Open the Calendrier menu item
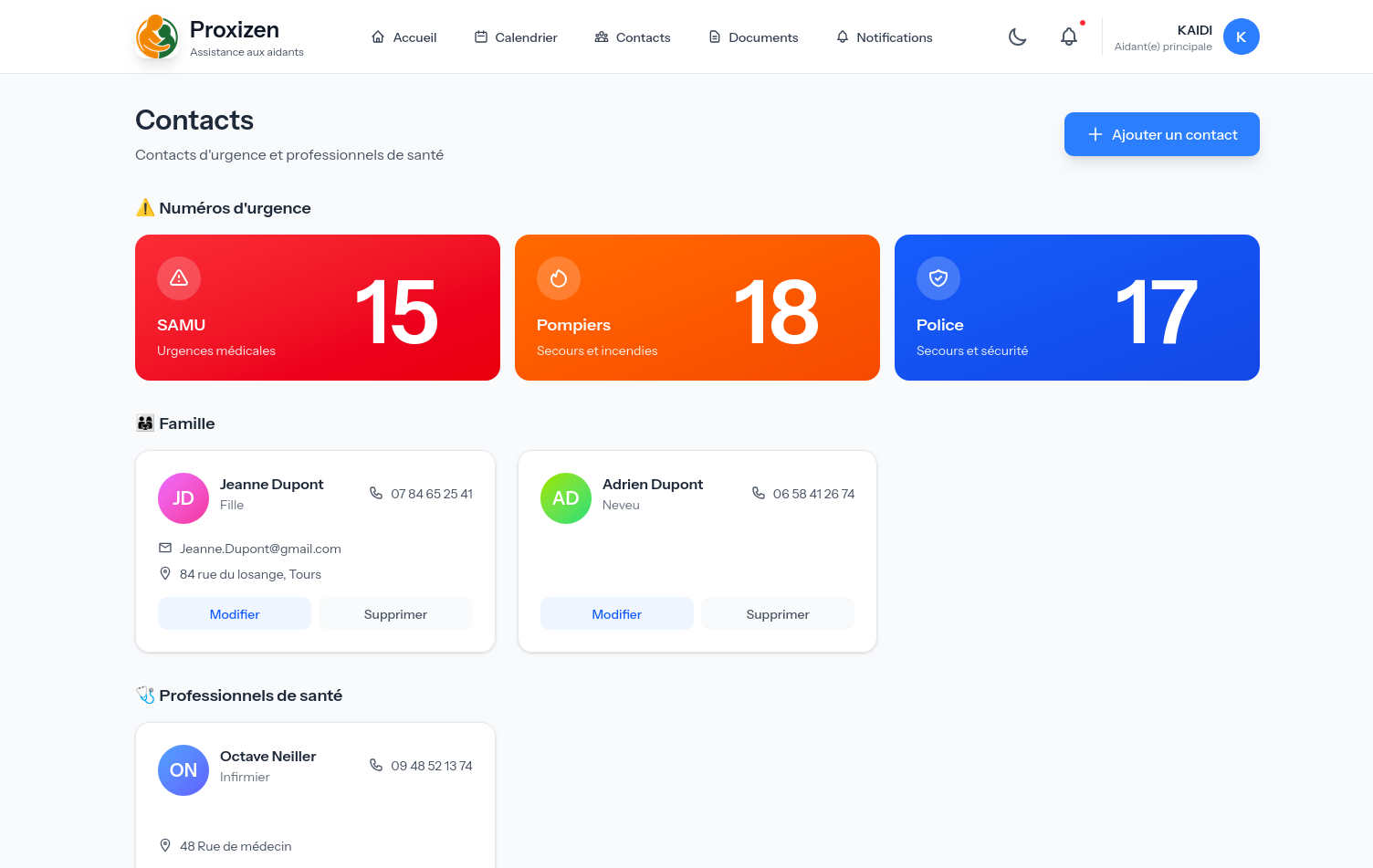Screen dimensions: 1373x868 click(x=516, y=37)
